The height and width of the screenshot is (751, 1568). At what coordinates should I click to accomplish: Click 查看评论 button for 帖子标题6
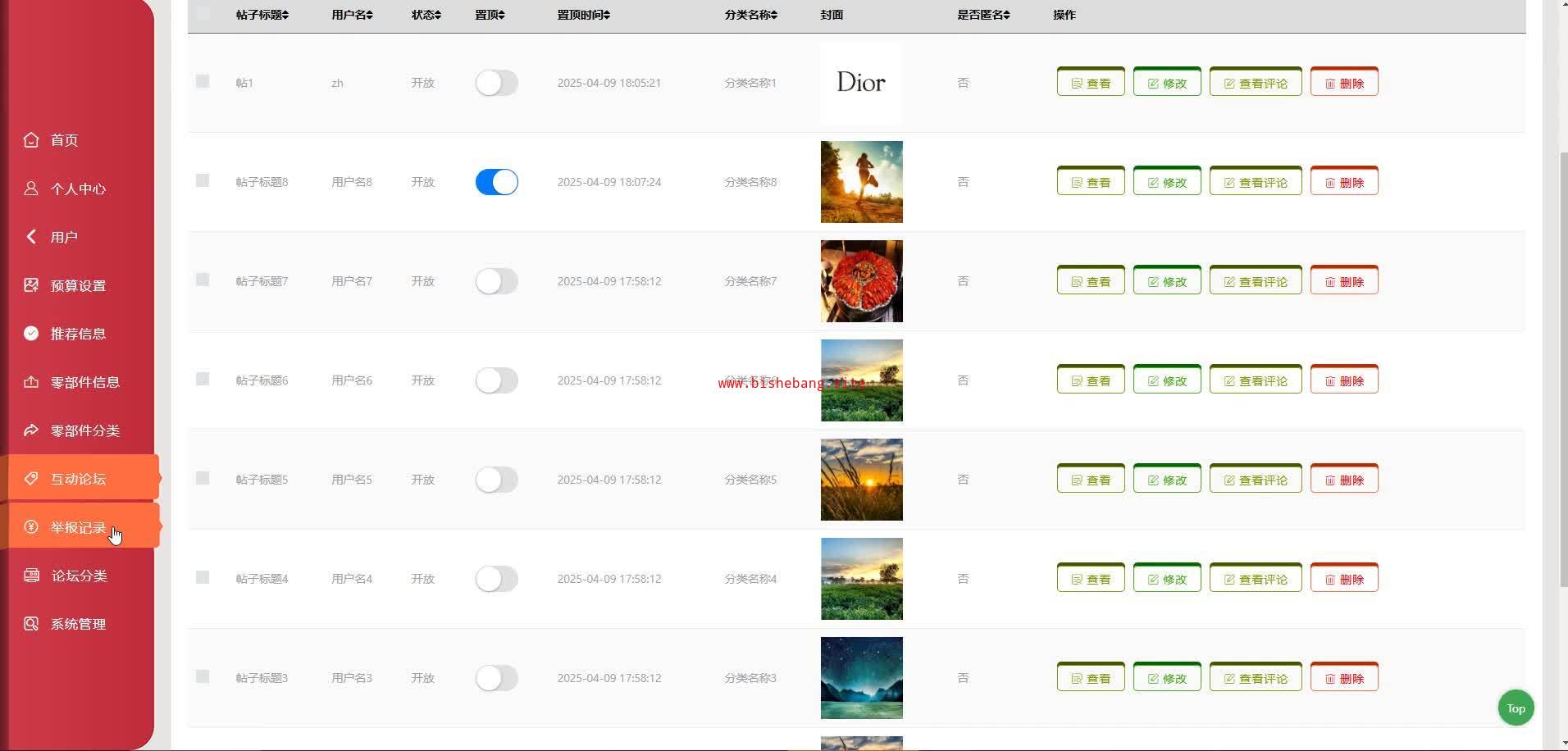1256,380
